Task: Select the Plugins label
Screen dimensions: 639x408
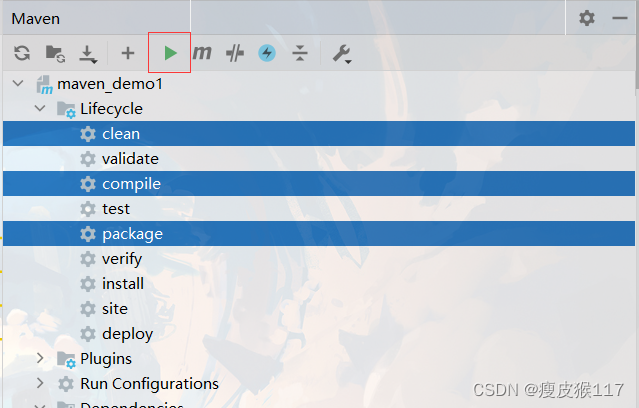Action: (106, 359)
